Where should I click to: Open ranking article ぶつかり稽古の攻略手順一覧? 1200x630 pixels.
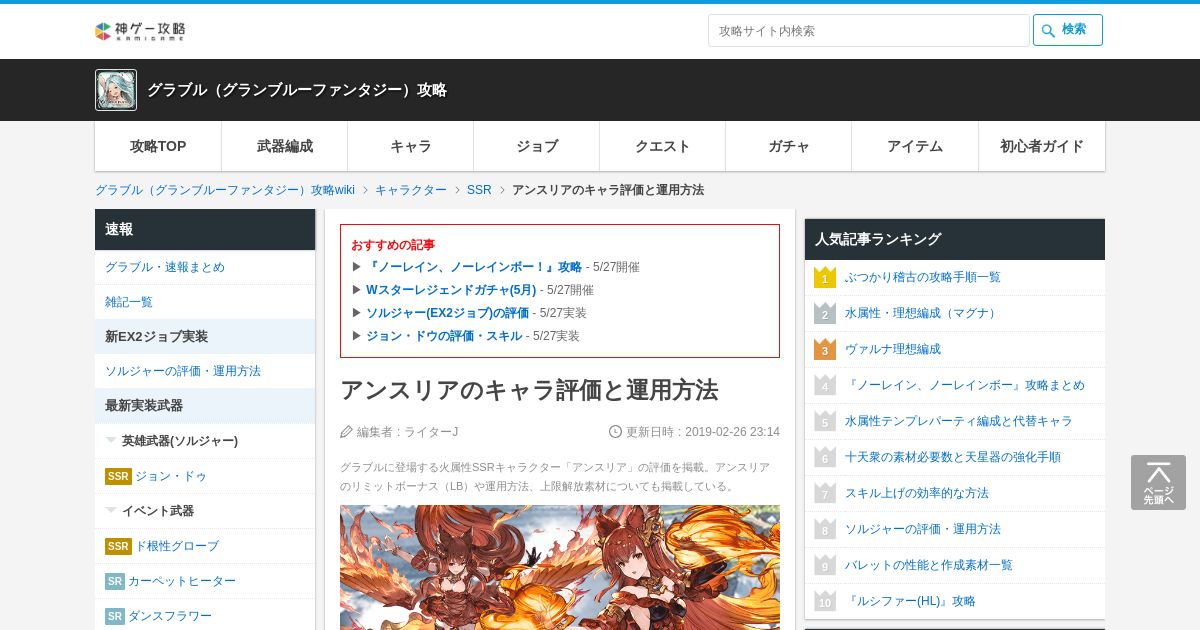(922, 277)
